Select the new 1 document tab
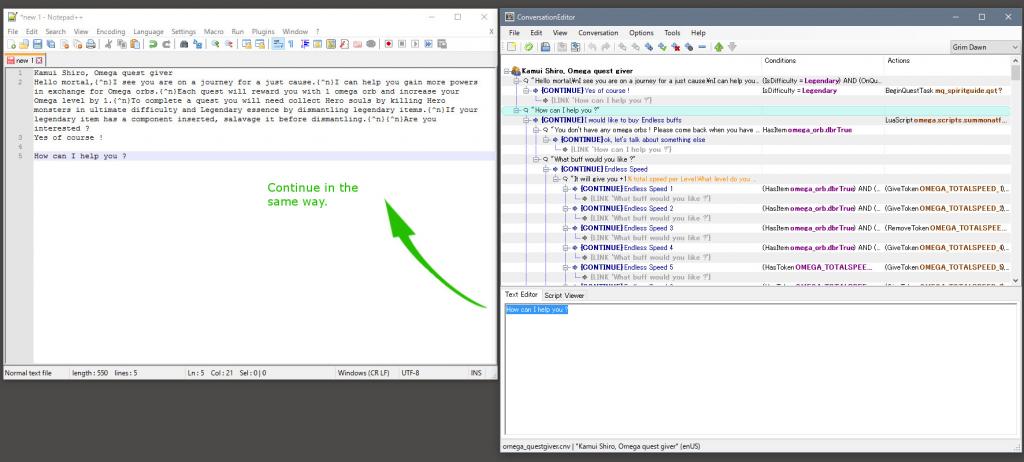1024x462 pixels. tap(25, 60)
